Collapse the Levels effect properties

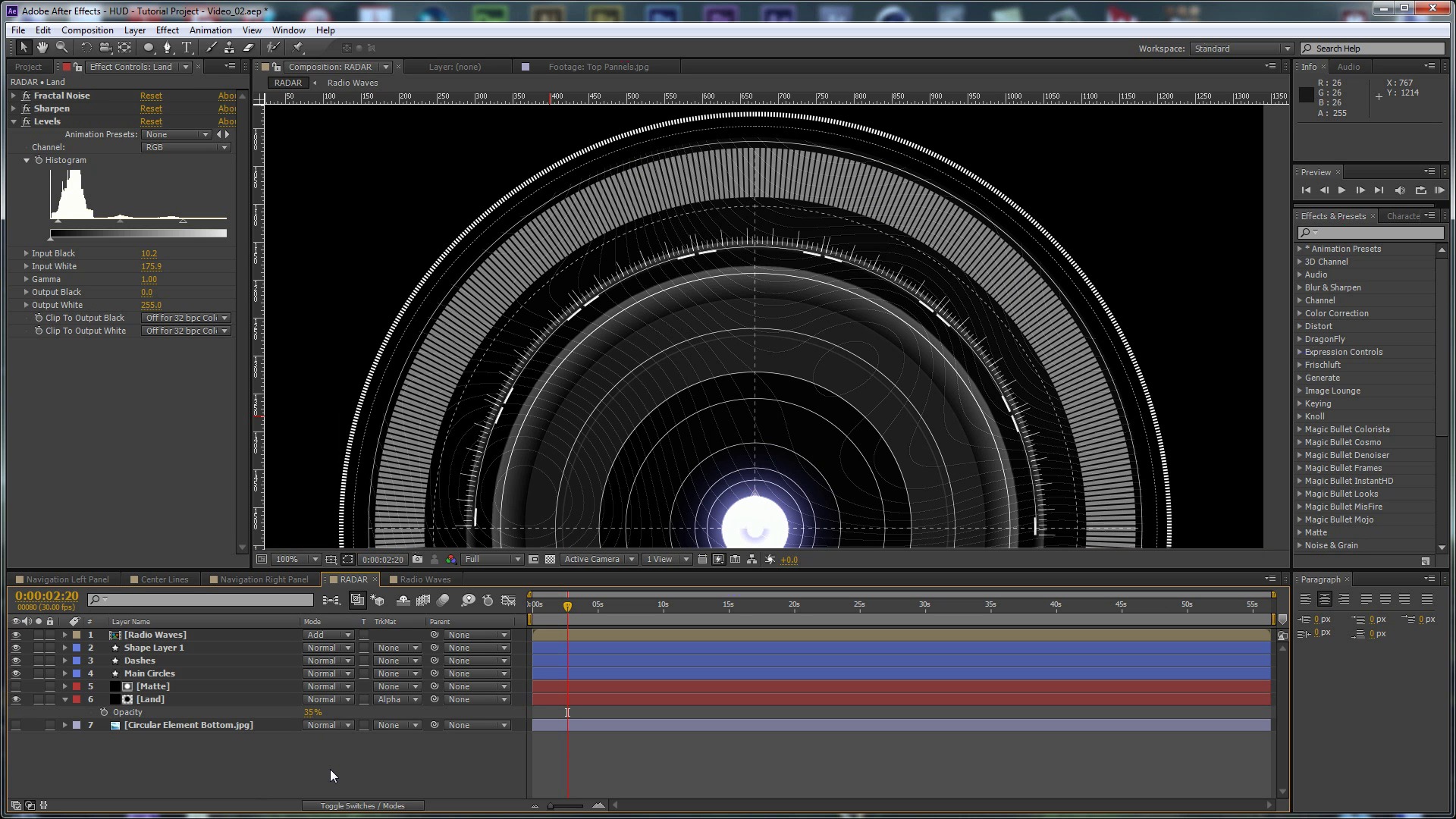14,121
